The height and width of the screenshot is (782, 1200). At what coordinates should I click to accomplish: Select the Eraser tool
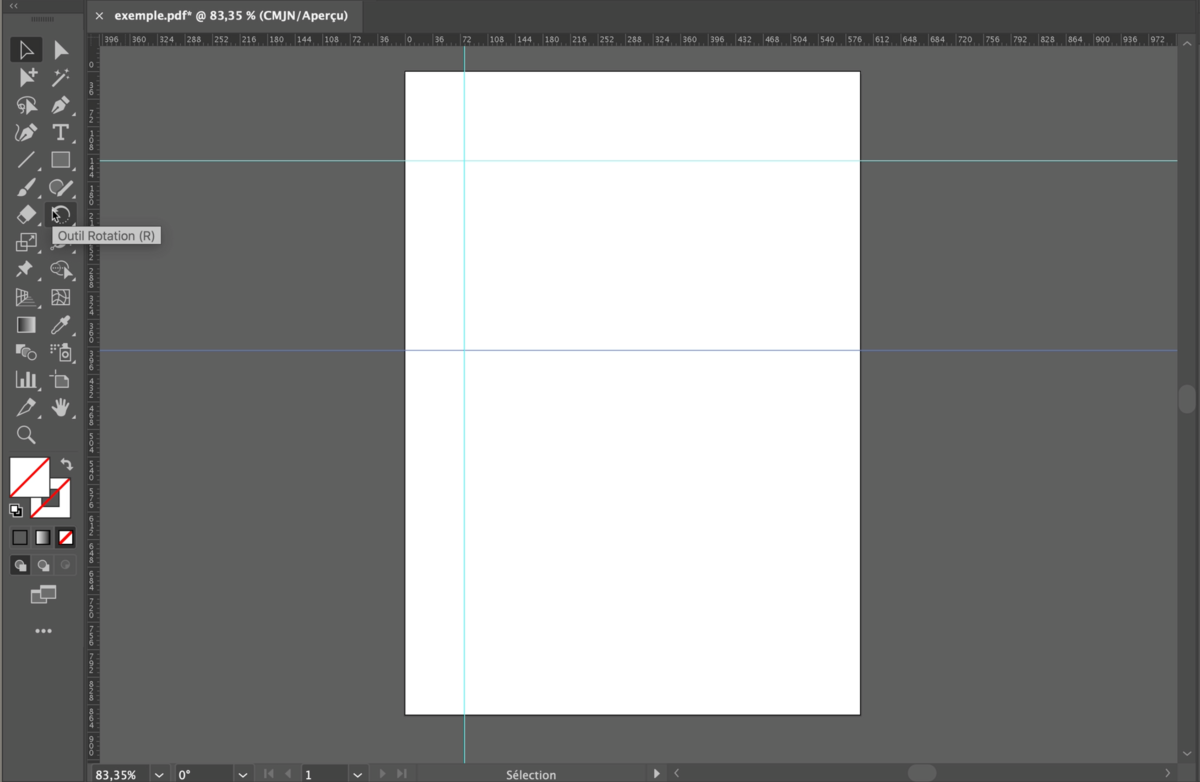(26, 214)
